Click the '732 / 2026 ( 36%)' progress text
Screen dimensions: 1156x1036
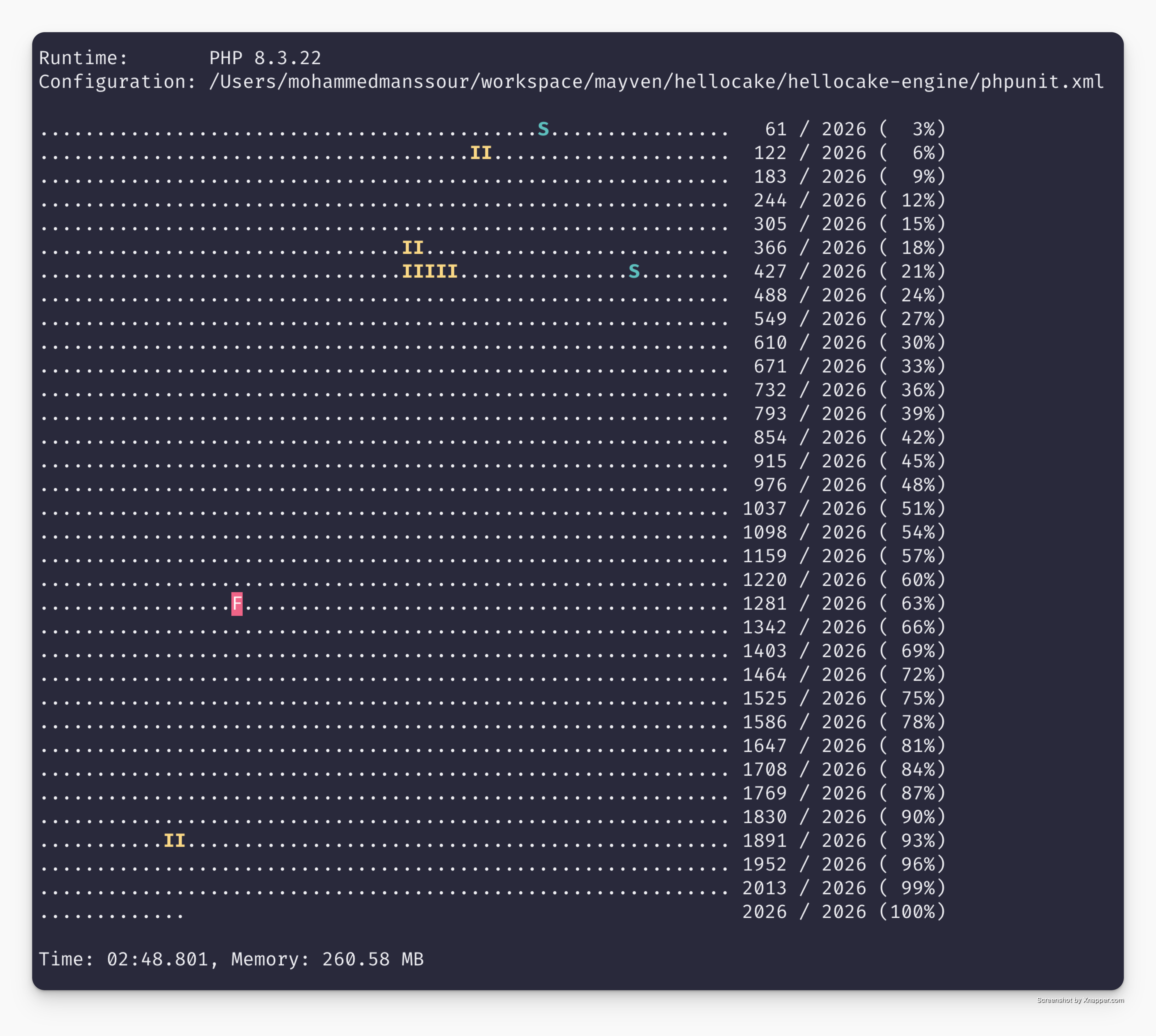pos(850,391)
